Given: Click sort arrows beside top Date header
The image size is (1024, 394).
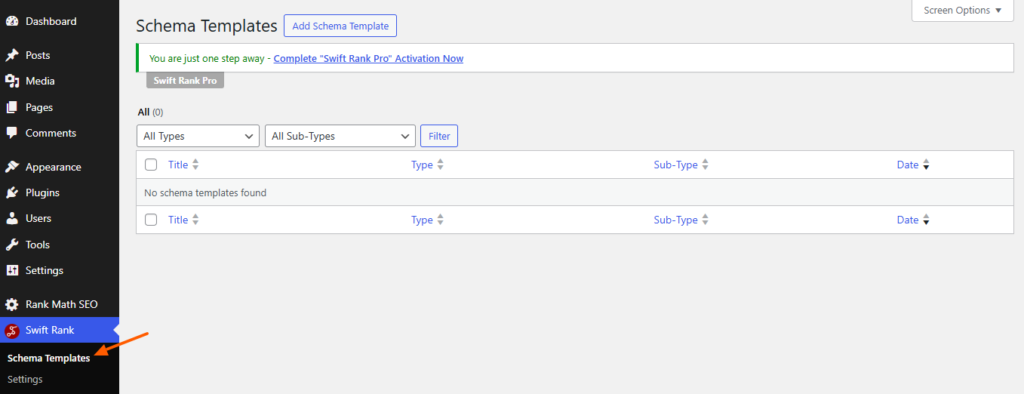Looking at the screenshot, I should [x=926, y=165].
